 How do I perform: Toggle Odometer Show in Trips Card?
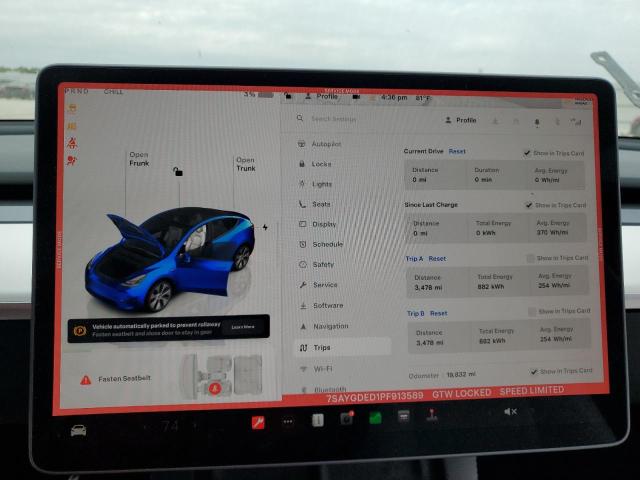(x=534, y=371)
